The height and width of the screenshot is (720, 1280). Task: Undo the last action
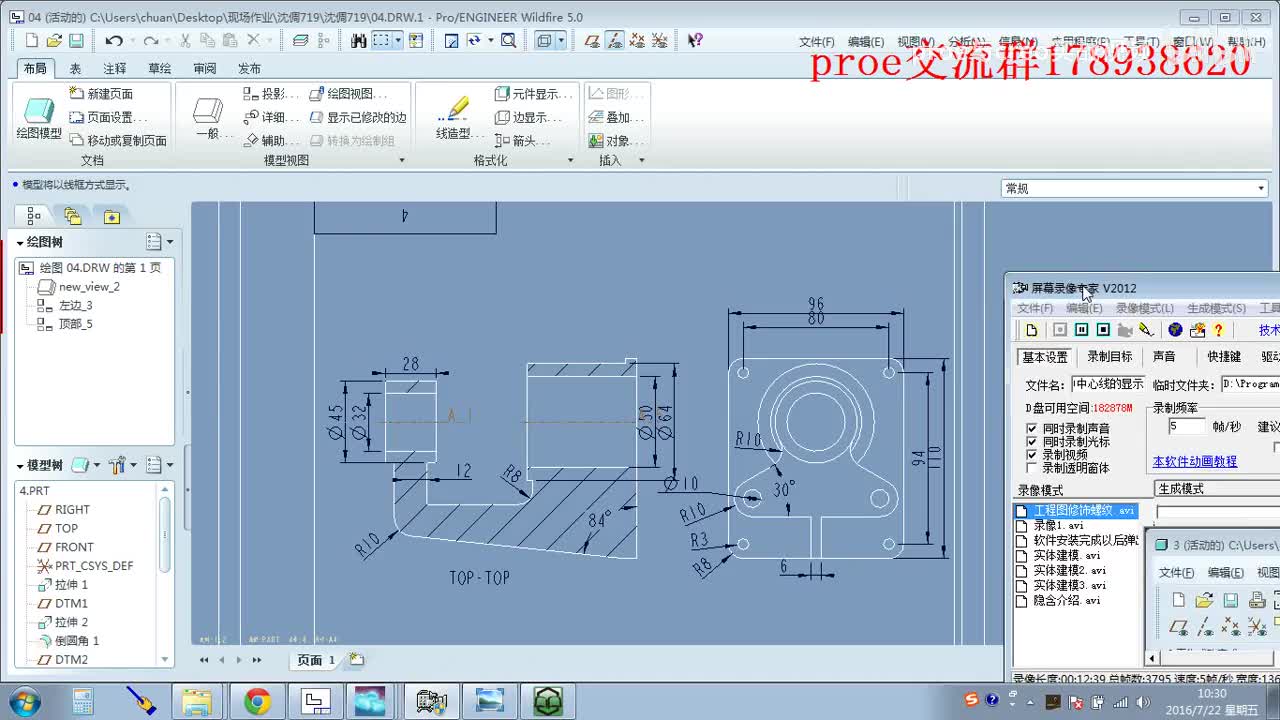(x=114, y=40)
